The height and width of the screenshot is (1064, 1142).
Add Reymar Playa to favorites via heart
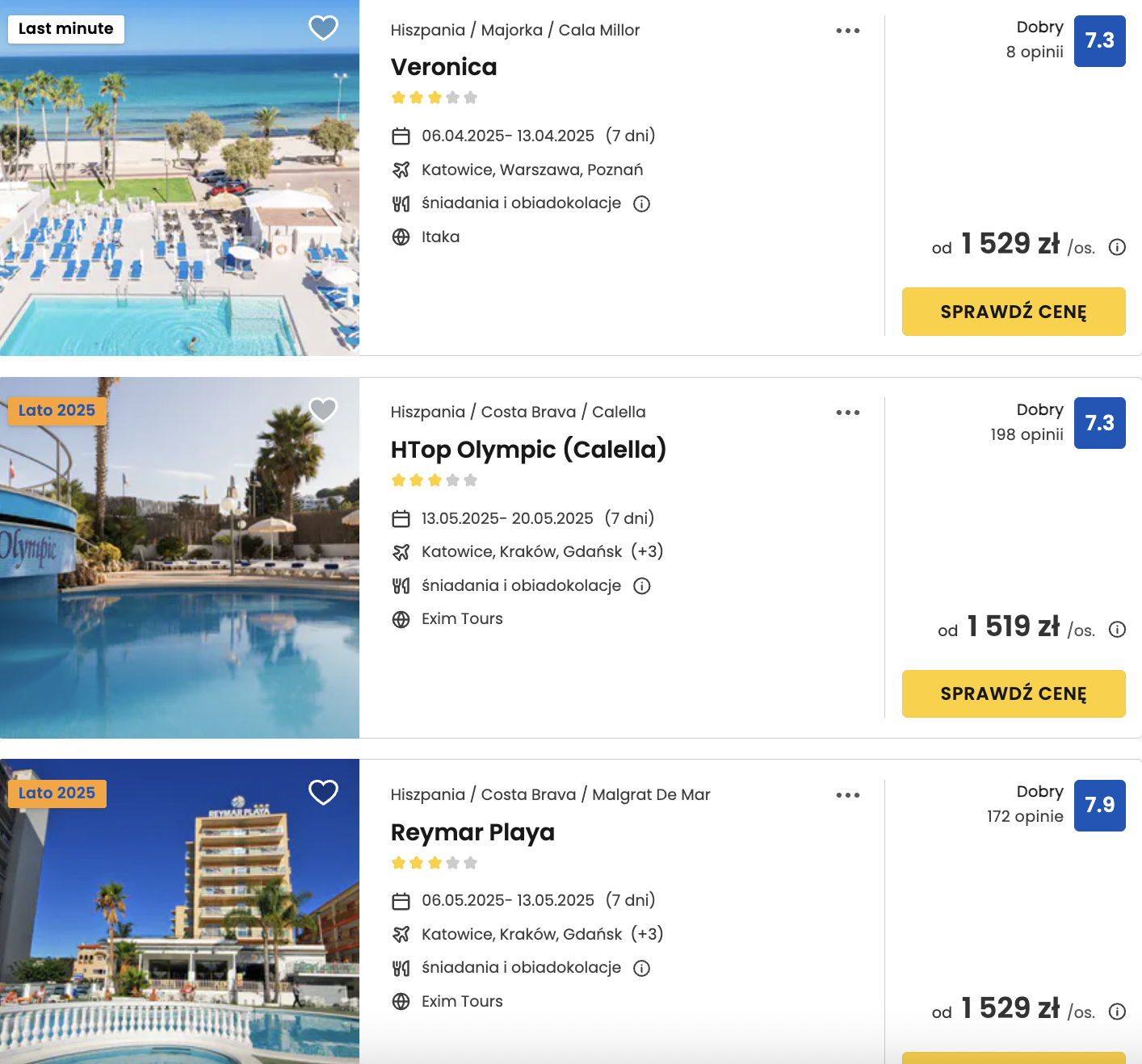(x=323, y=793)
